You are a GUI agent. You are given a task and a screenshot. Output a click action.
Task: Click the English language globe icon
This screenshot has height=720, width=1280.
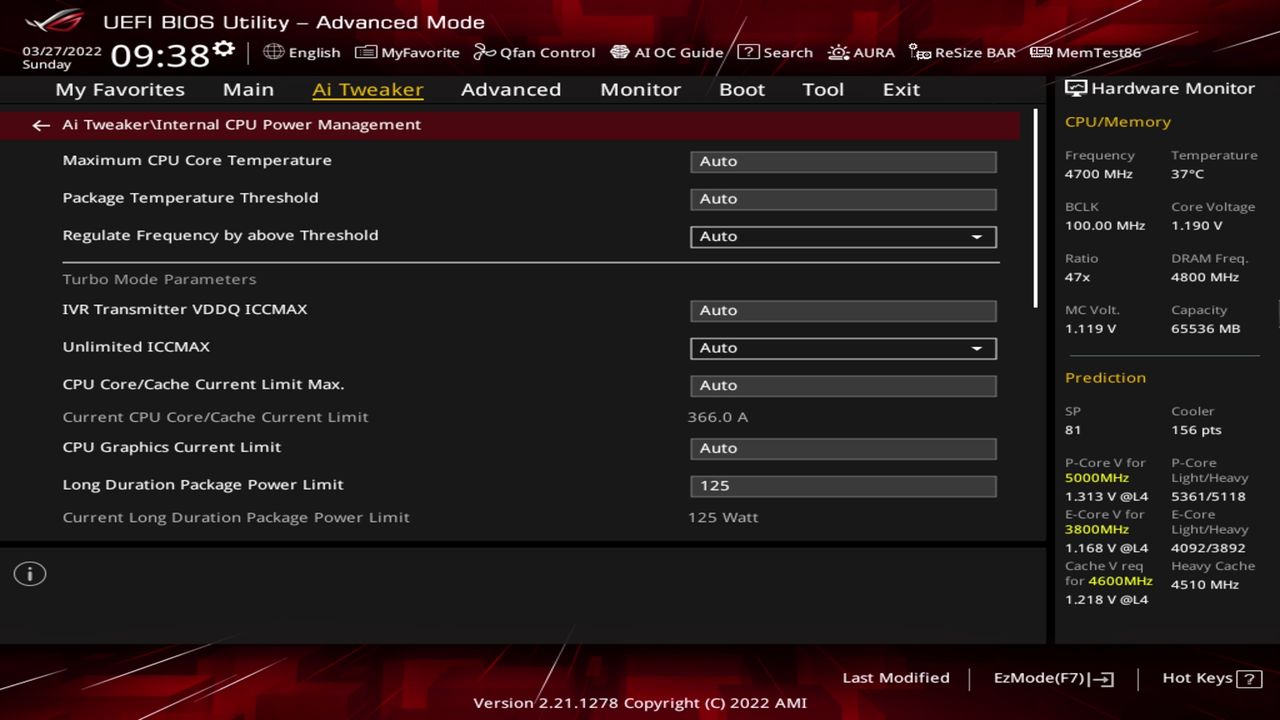coord(274,52)
